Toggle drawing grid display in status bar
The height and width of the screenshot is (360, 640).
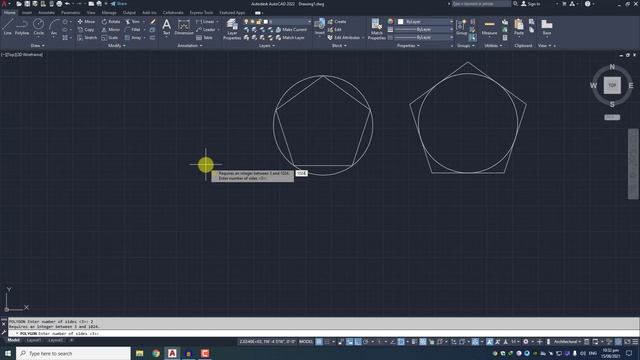[x=319, y=342]
